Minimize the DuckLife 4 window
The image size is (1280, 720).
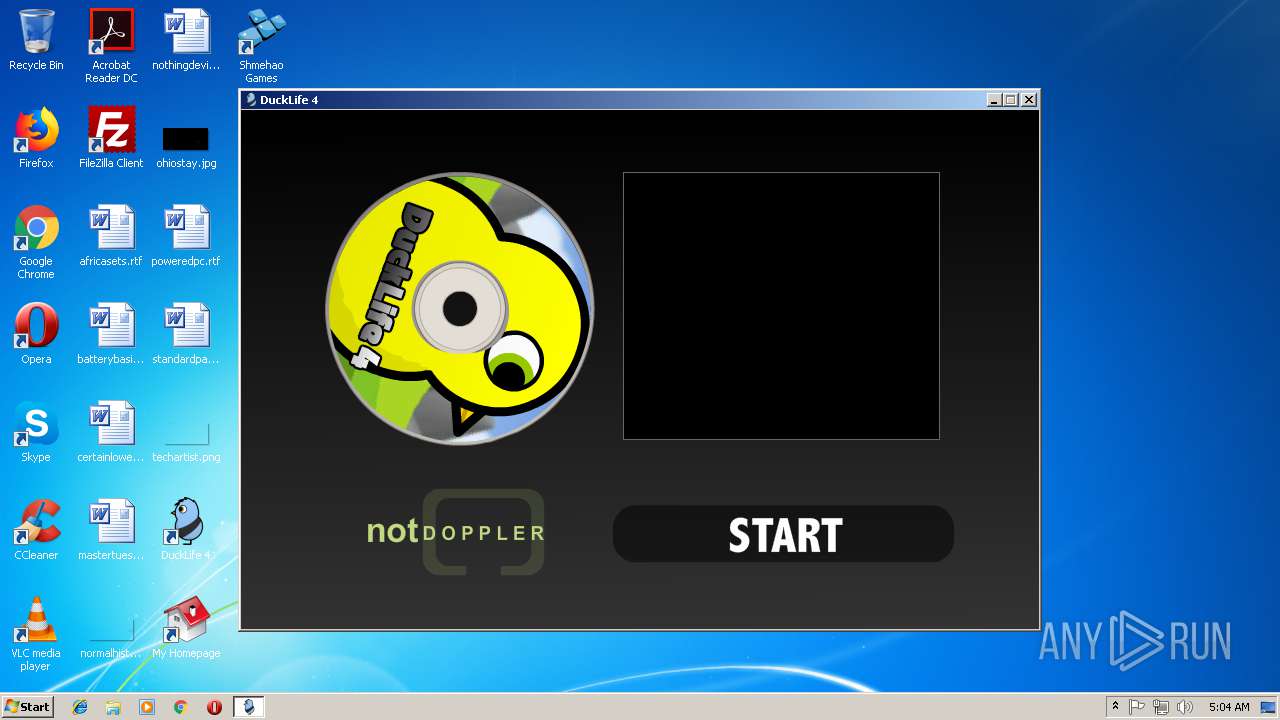pyautogui.click(x=994, y=100)
